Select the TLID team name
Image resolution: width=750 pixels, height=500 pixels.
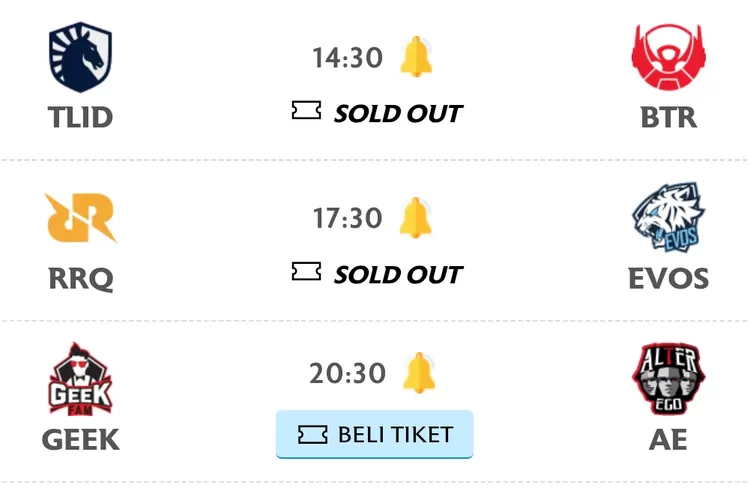(x=80, y=117)
